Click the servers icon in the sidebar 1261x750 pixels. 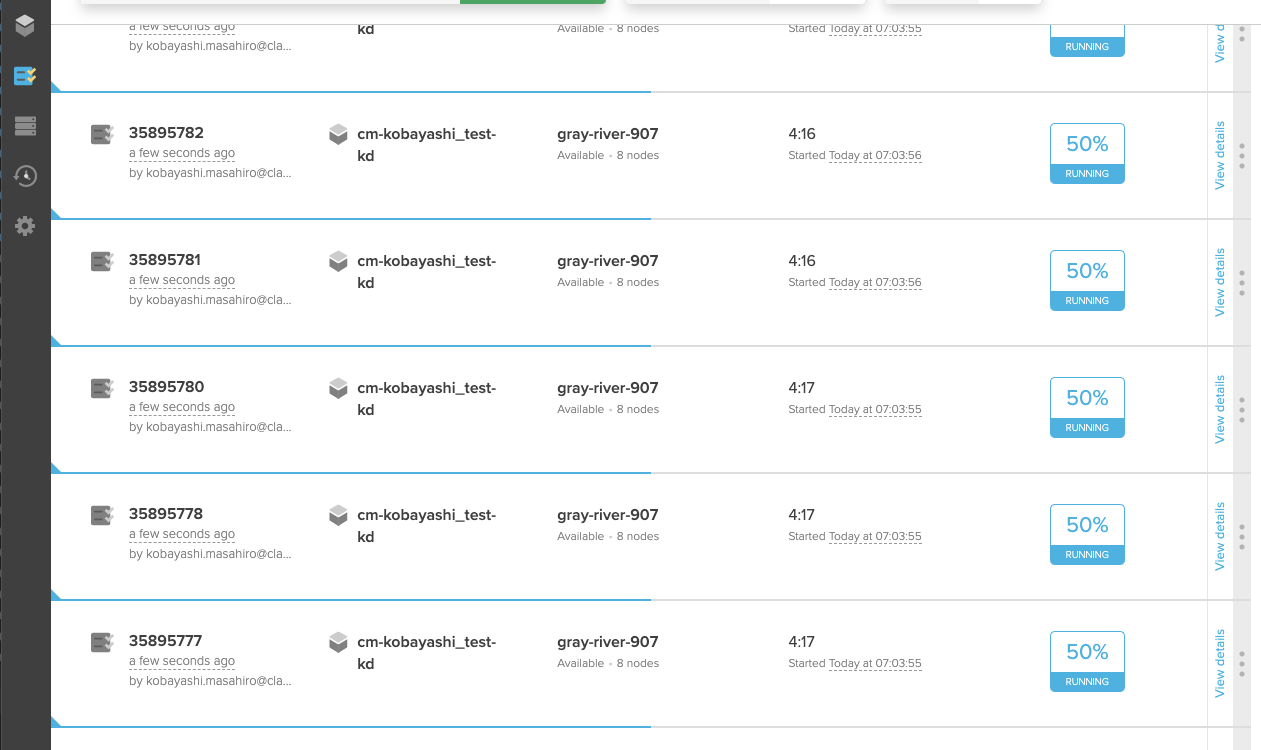[x=25, y=125]
